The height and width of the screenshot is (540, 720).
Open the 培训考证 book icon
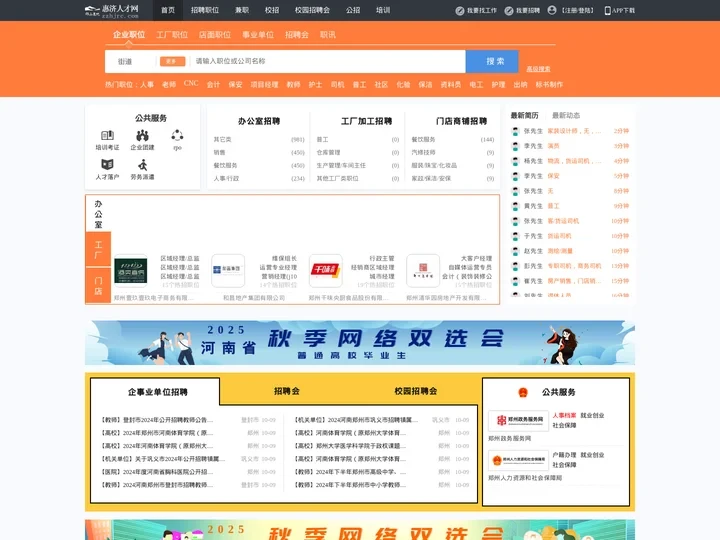(x=107, y=135)
